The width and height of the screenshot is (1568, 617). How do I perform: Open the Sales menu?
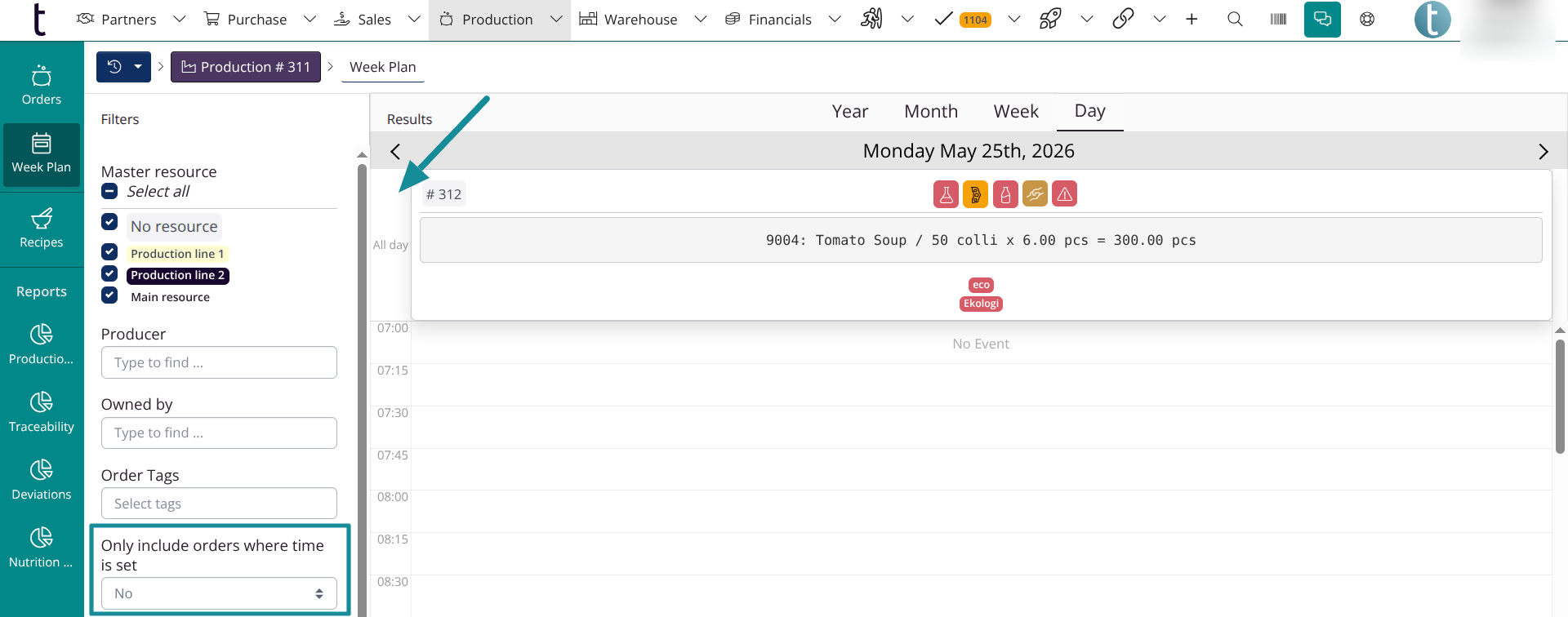click(x=363, y=19)
